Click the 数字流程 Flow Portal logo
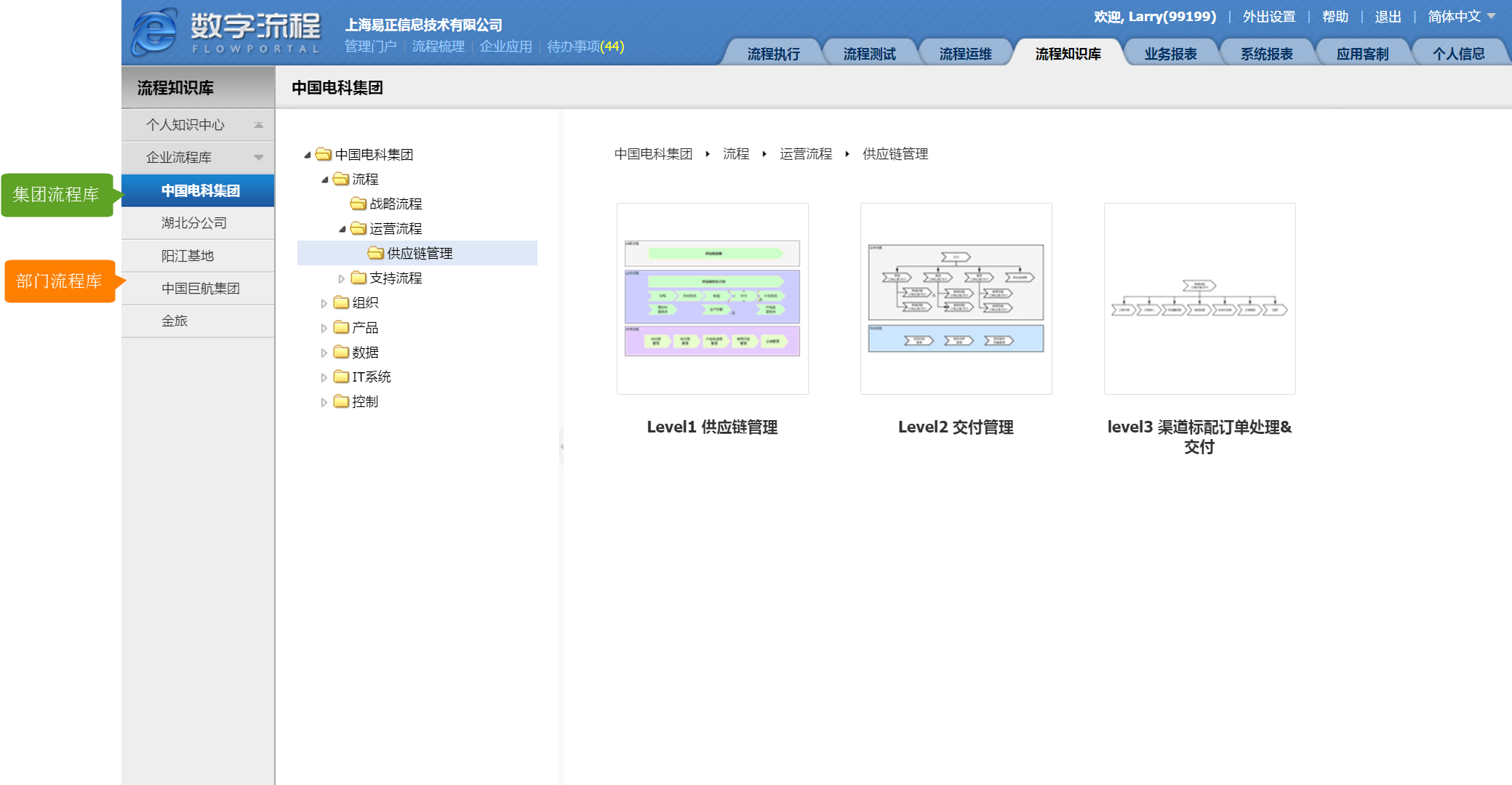Screen dimensions: 1512x785 226,33
